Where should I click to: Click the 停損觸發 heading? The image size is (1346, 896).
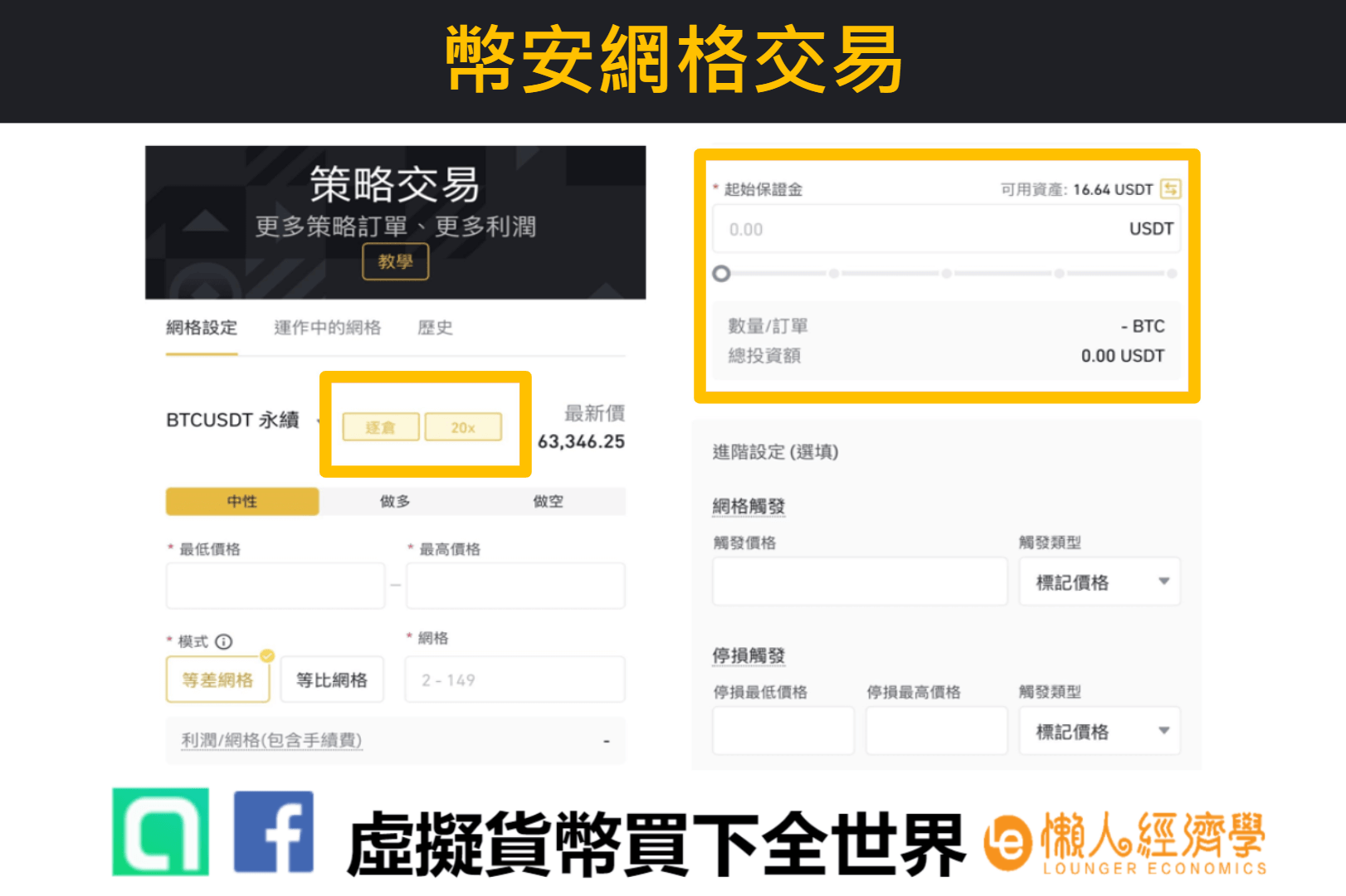[x=749, y=655]
